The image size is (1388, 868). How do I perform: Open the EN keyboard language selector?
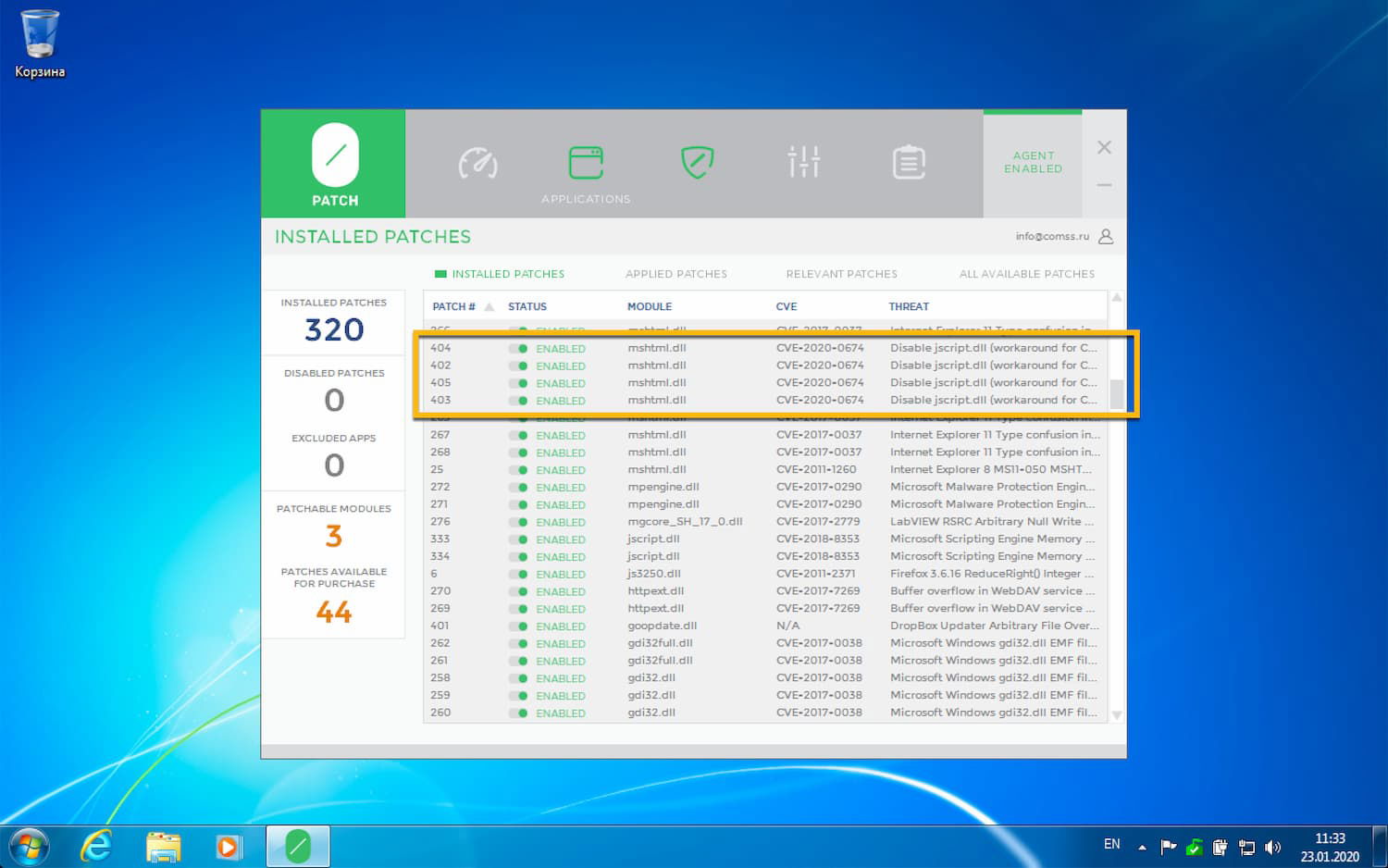[1112, 845]
